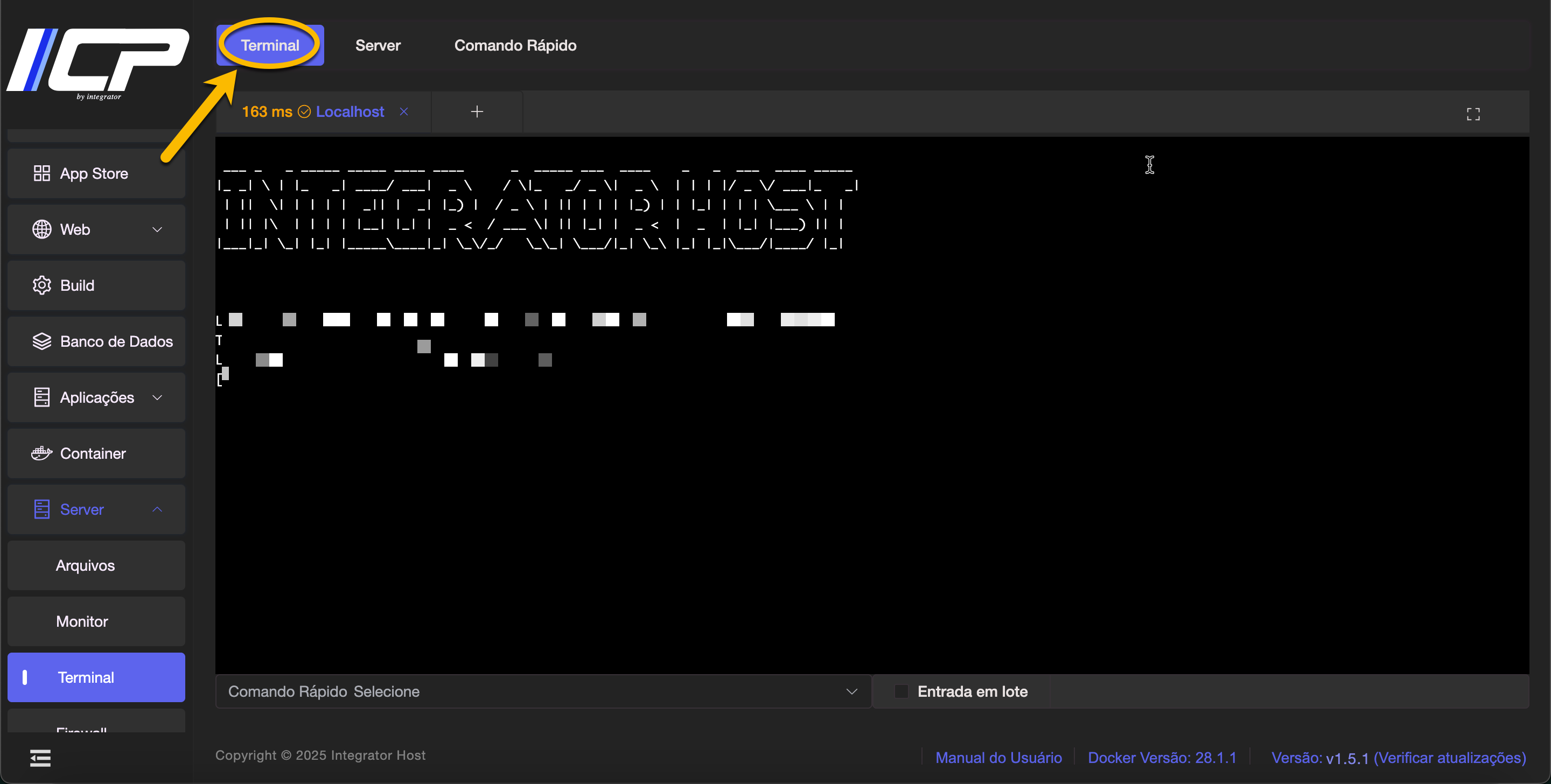Expand the Aplicações submenu chevron

(x=157, y=397)
